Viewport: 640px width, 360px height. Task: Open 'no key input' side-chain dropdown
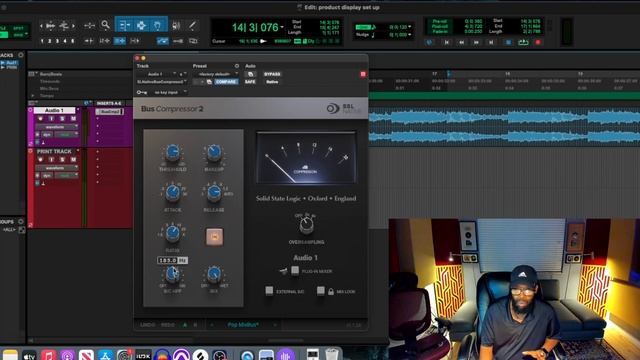pyautogui.click(x=167, y=92)
